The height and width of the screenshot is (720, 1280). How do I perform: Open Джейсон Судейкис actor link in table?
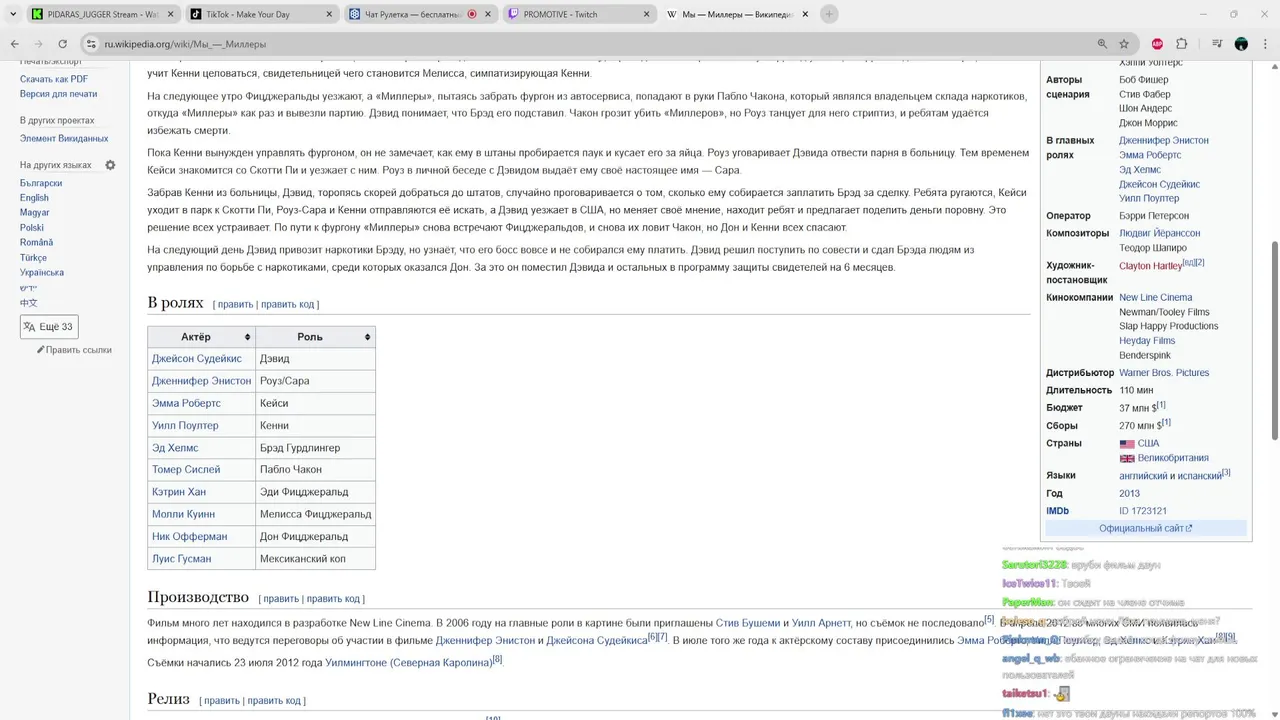click(x=197, y=359)
